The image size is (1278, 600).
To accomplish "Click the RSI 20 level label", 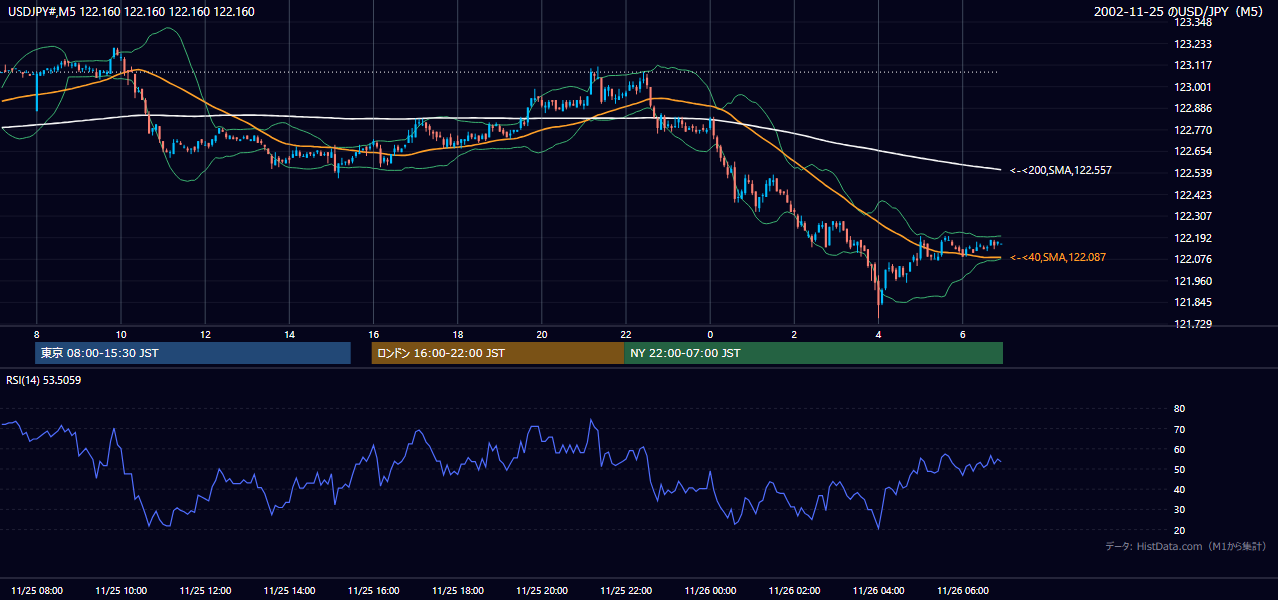I will 1179,530.
